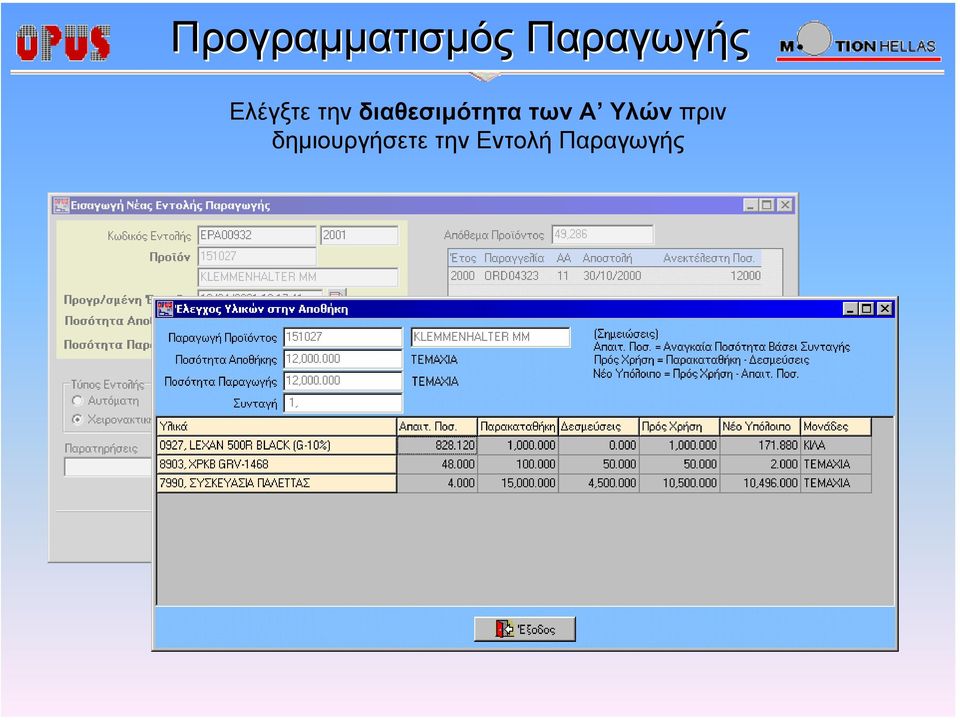Click the Ποσότητα Αποθήκης field

tap(343, 359)
